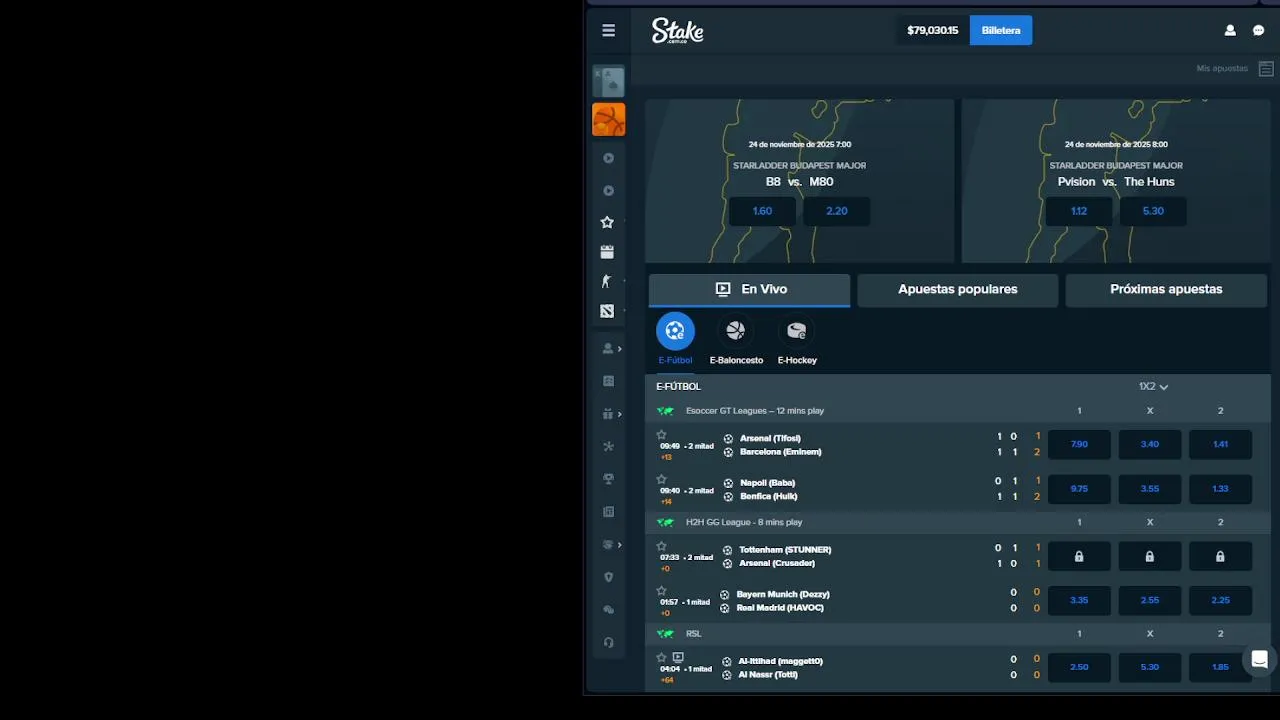Image resolution: width=1280 pixels, height=720 pixels.
Task: Open the speech bubbles icon in sidebar
Action: (x=608, y=610)
